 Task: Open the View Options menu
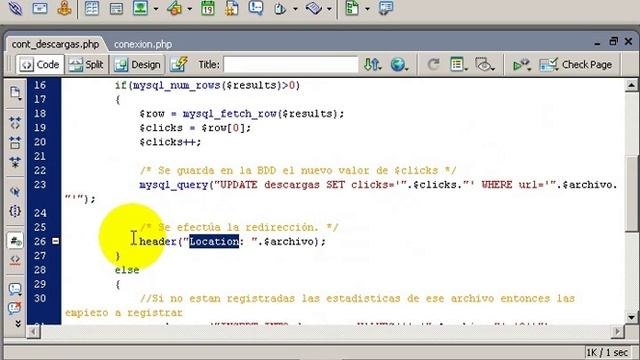click(458, 64)
